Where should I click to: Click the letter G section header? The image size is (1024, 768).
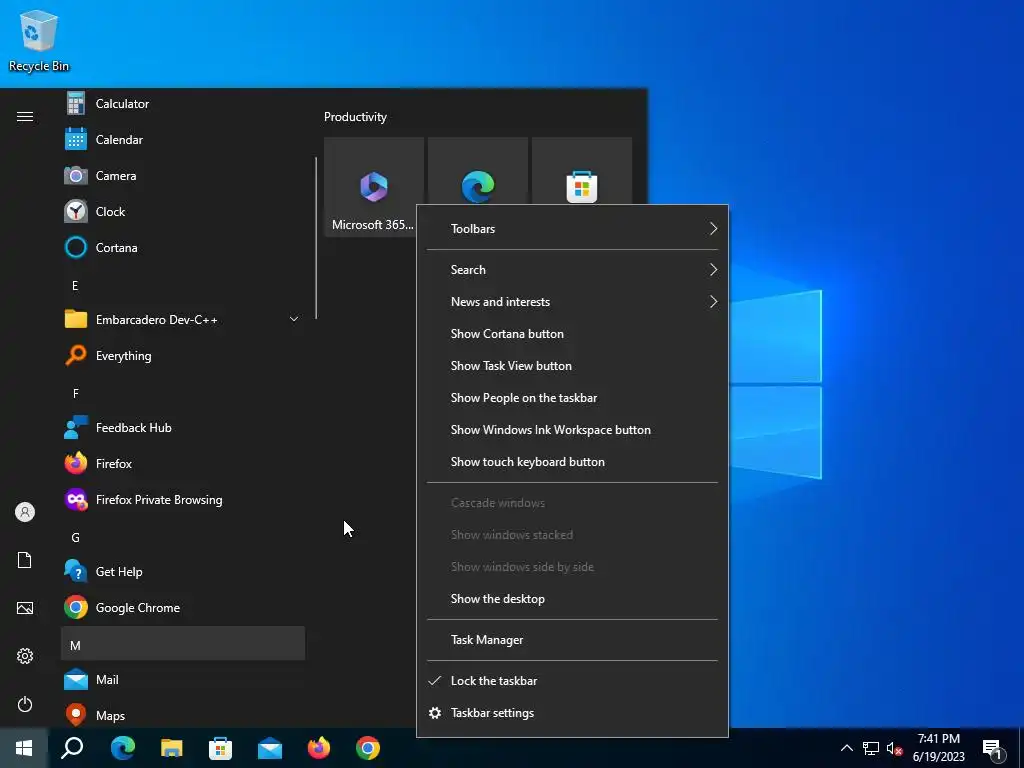pos(183,537)
